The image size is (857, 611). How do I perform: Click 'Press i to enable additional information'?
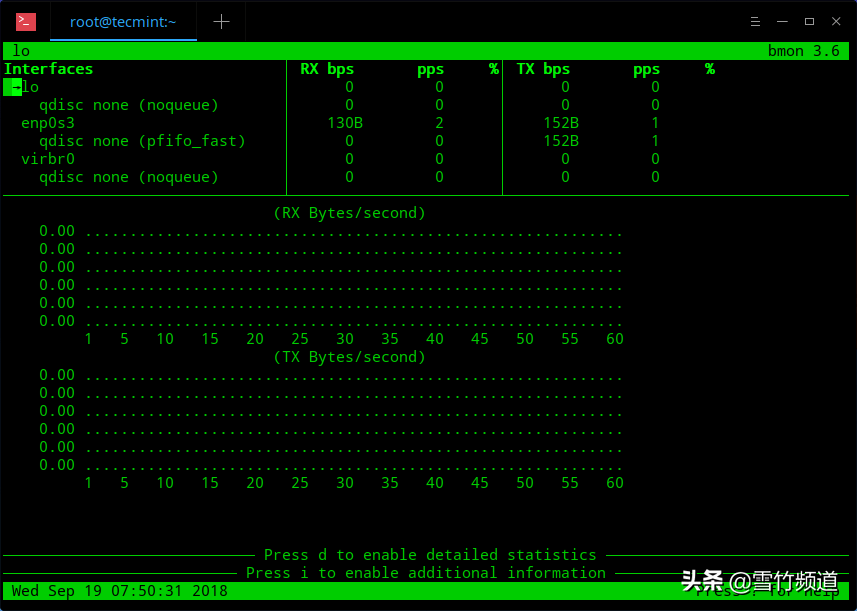(x=426, y=573)
